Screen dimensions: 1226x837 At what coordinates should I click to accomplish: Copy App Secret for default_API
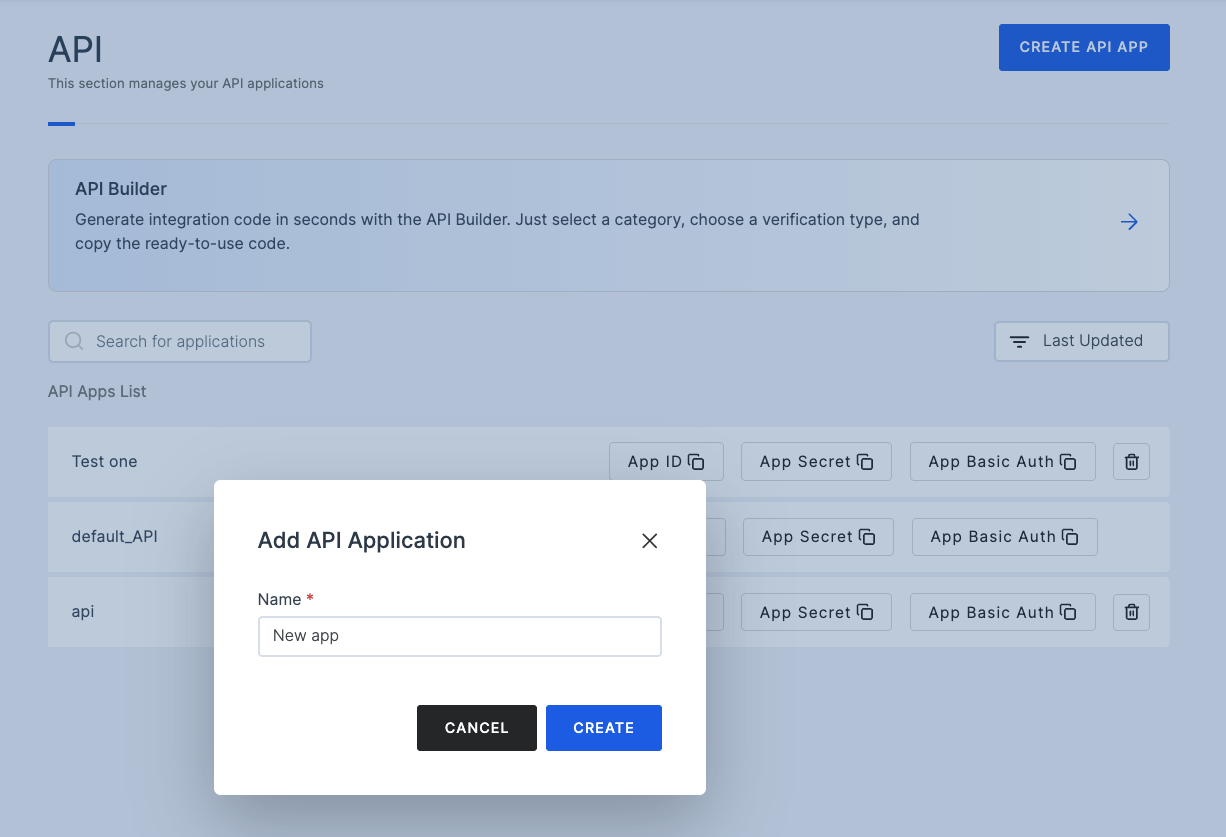(x=818, y=537)
